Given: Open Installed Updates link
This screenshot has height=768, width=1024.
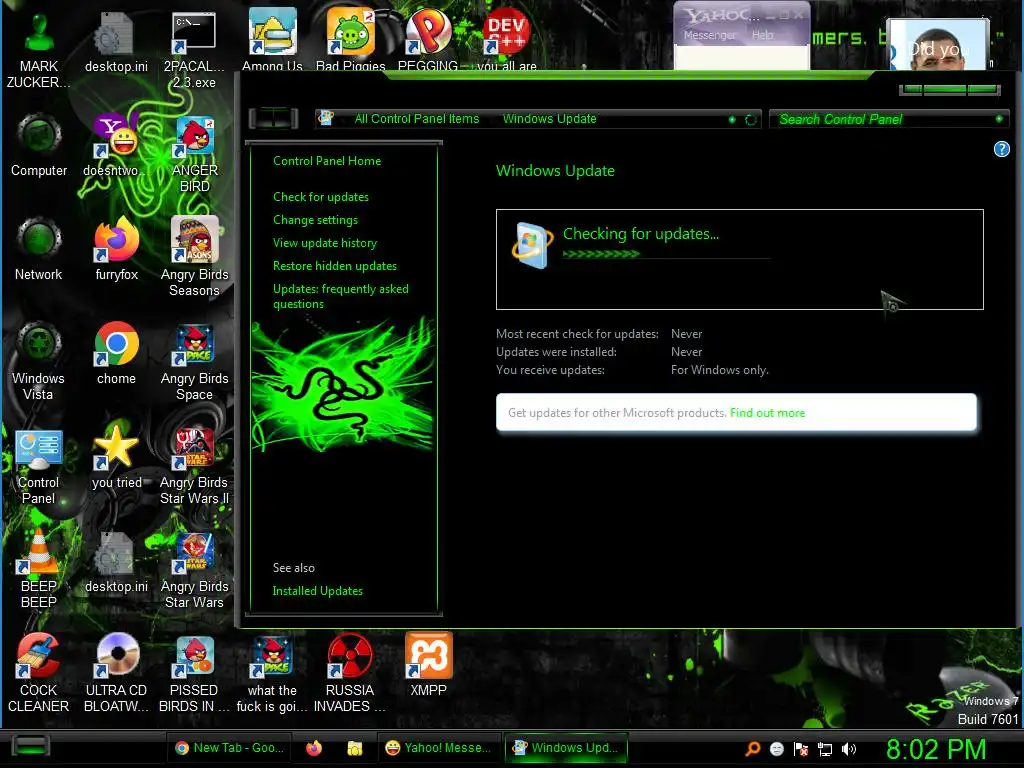Looking at the screenshot, I should pyautogui.click(x=317, y=590).
